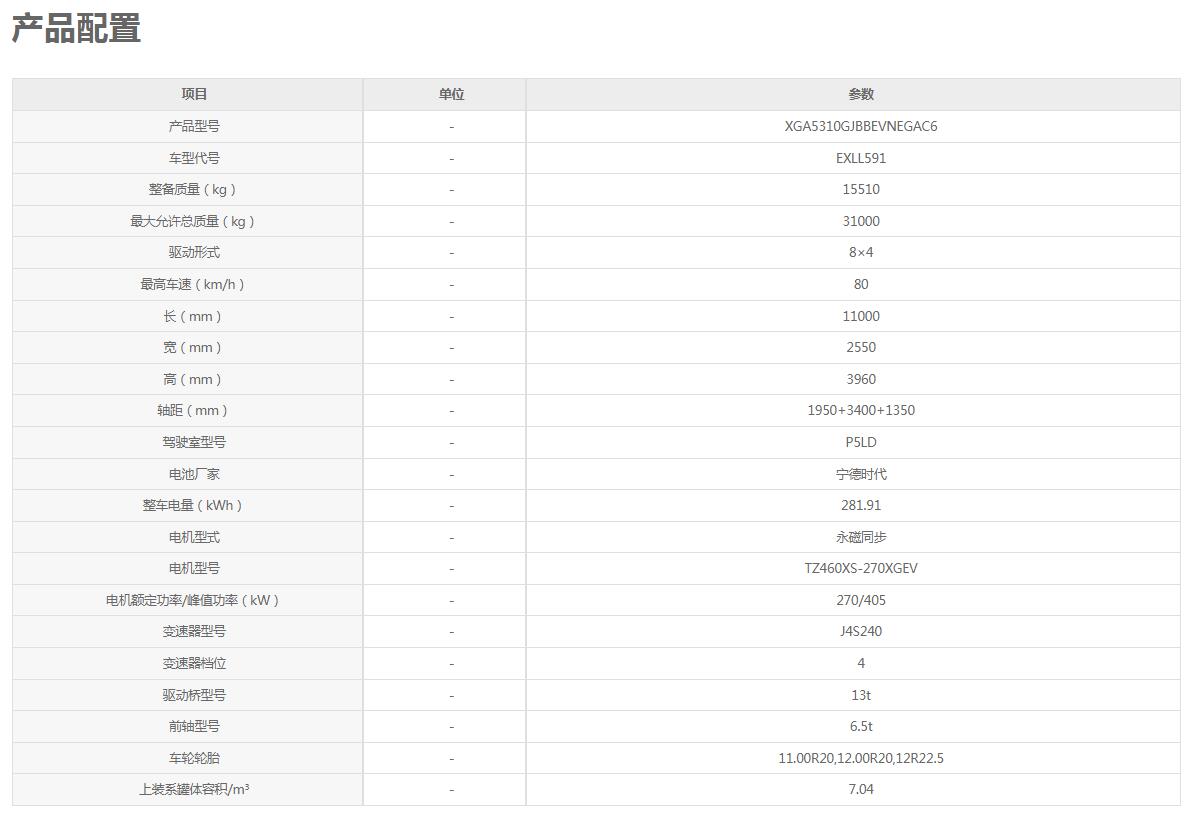Click the 产品配置 page heading
This screenshot has width=1192, height=823.
(76, 29)
